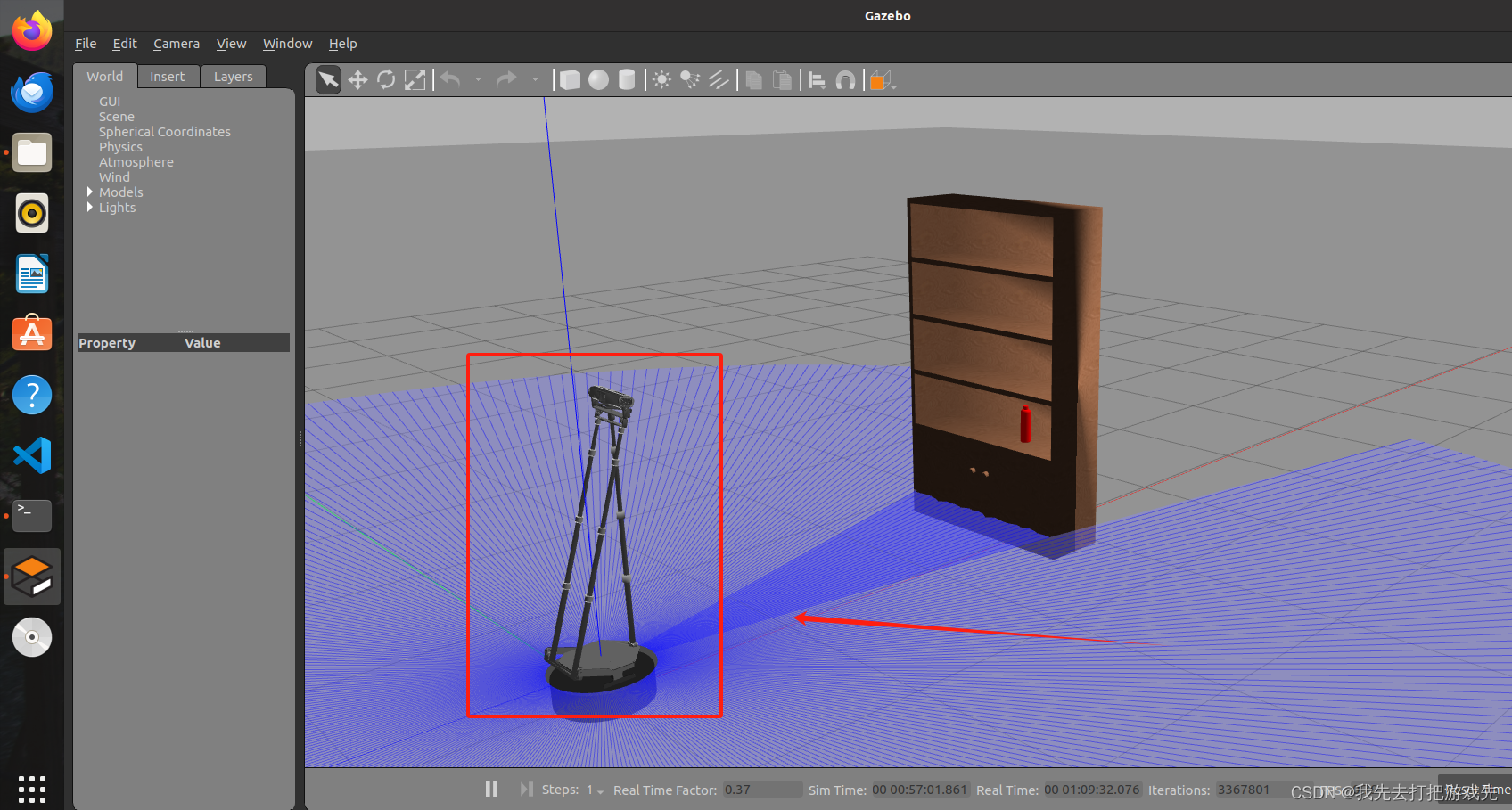Viewport: 1512px width, 810px height.
Task: Open the Window menu
Action: [x=287, y=44]
